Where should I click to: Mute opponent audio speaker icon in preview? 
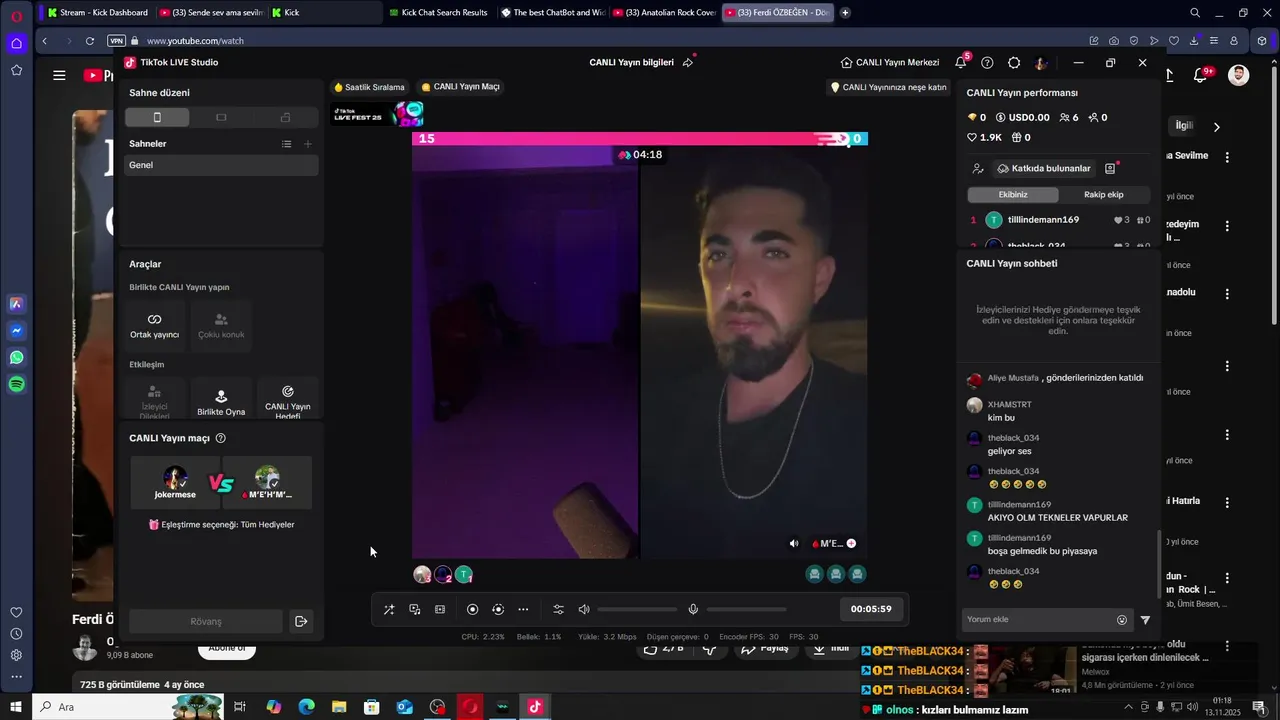click(794, 544)
